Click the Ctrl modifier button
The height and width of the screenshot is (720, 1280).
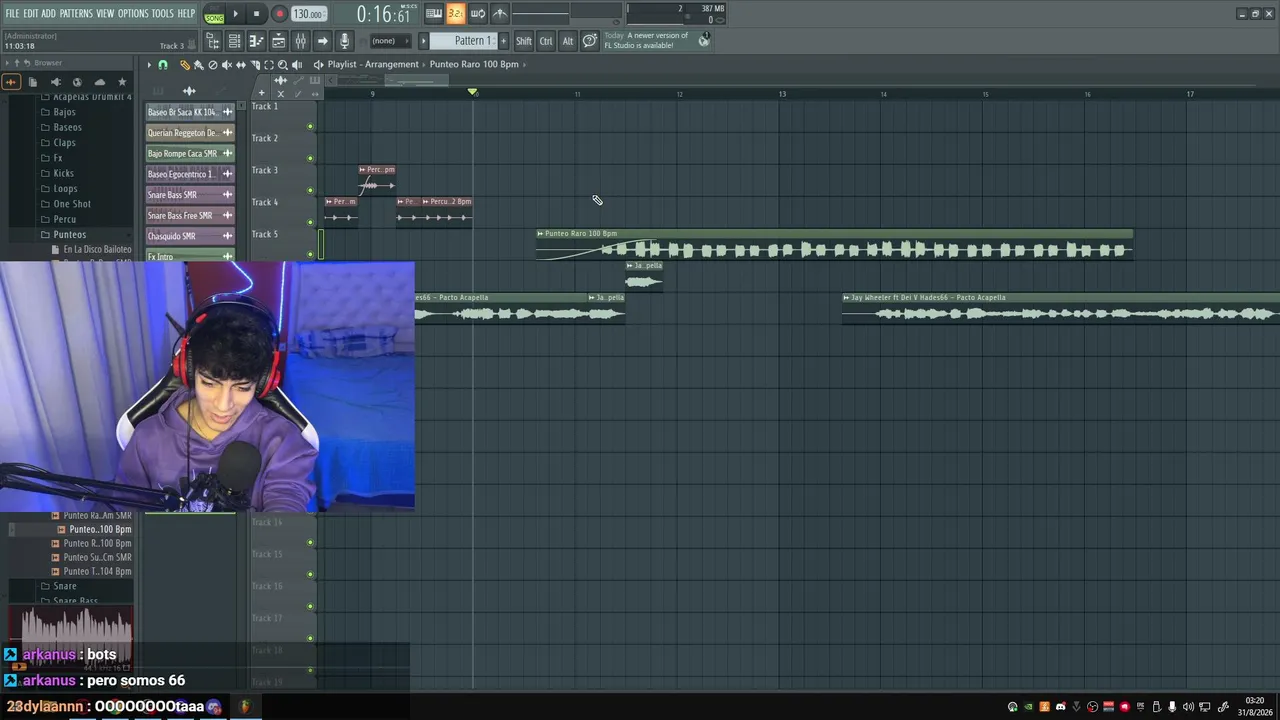546,41
